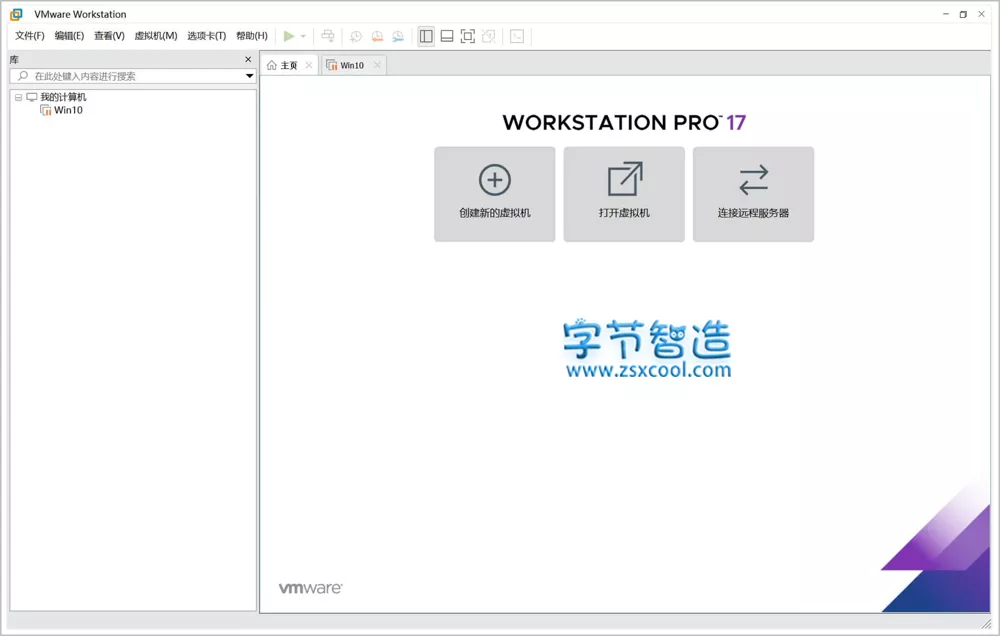Screen dimensions: 1000x636
Task: Open the library search filter dropdown arrow
Action: pos(249,76)
